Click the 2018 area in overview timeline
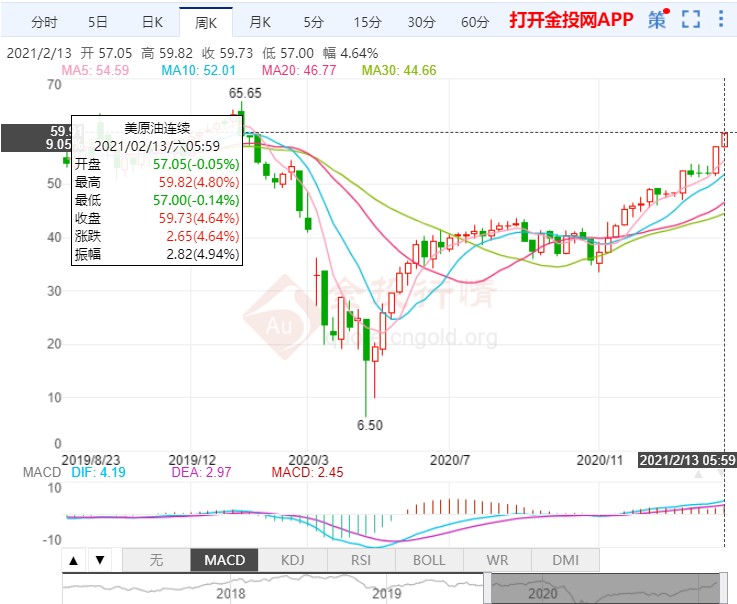 click(230, 593)
